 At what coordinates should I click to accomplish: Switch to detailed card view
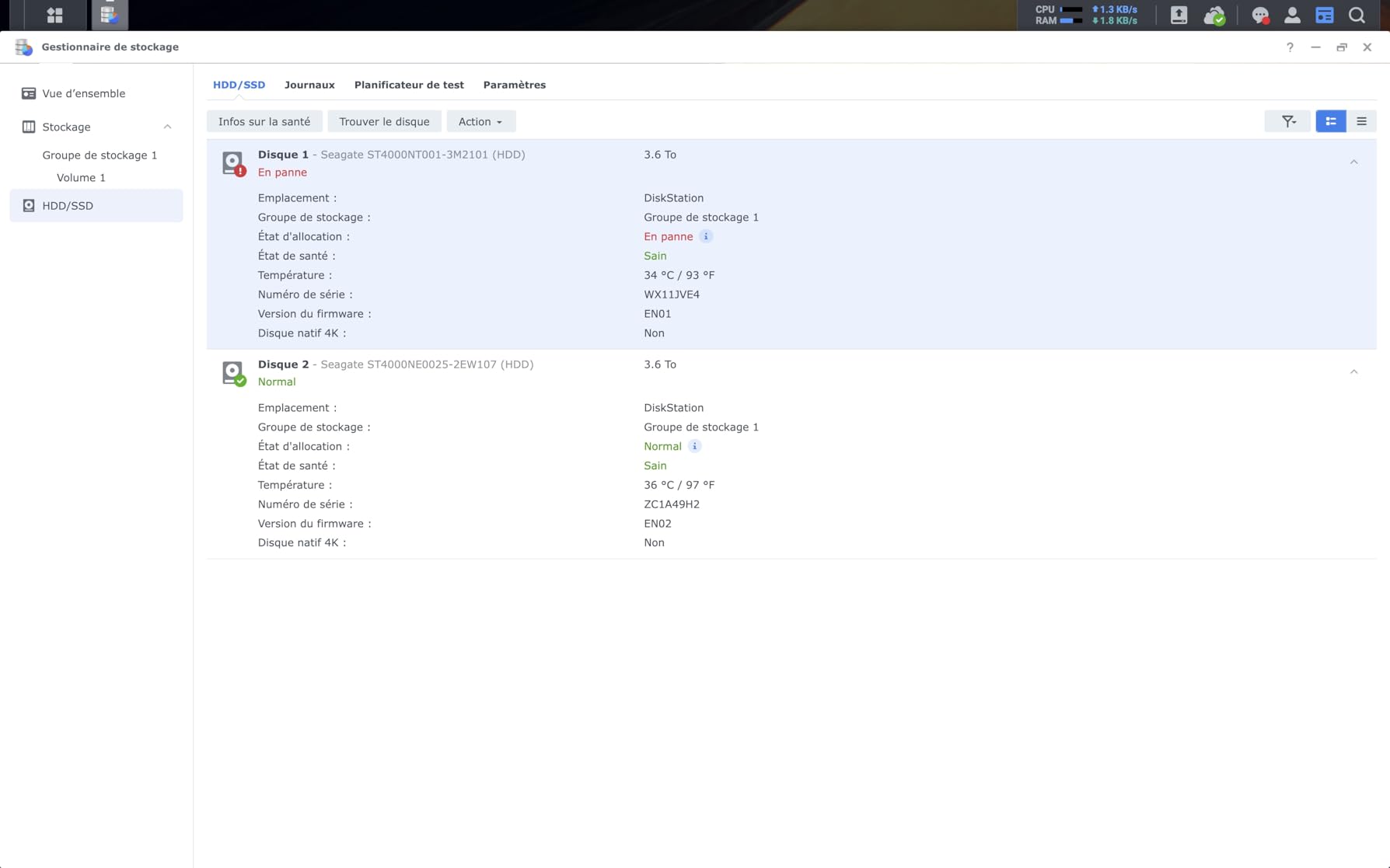1331,121
